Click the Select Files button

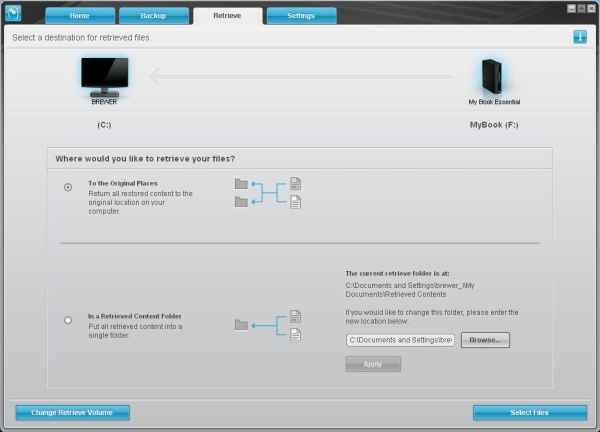530,412
